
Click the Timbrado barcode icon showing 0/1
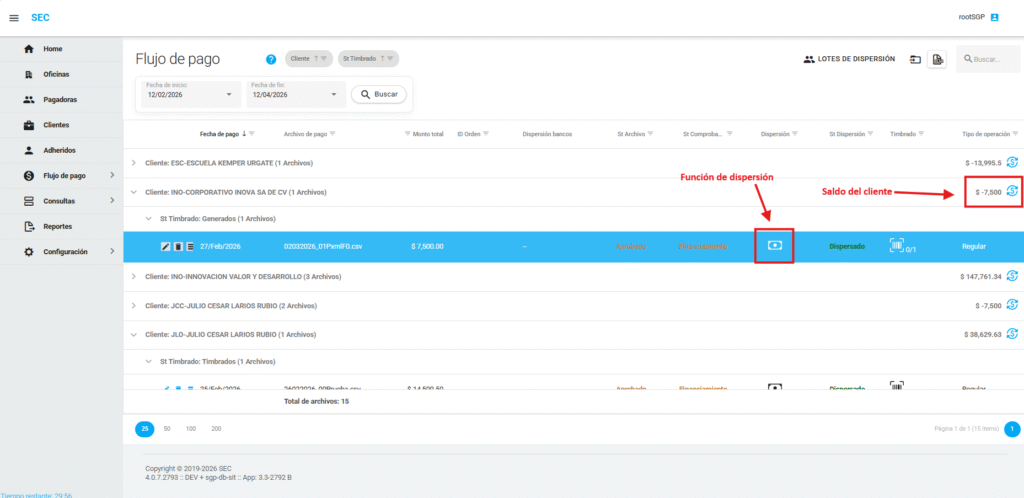tap(897, 245)
